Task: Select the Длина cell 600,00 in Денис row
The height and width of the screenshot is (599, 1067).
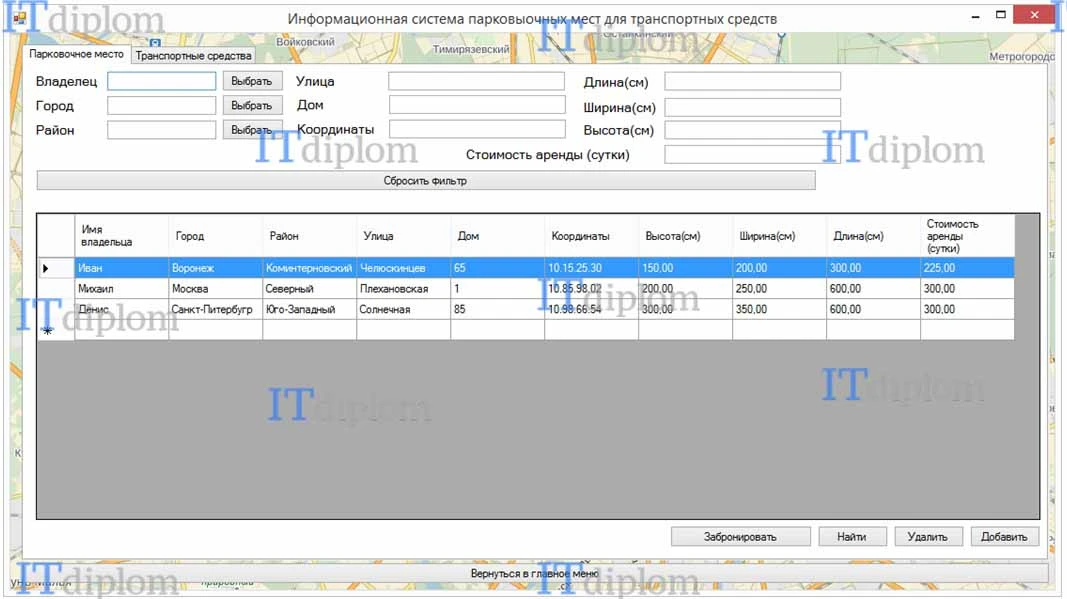Action: point(872,309)
